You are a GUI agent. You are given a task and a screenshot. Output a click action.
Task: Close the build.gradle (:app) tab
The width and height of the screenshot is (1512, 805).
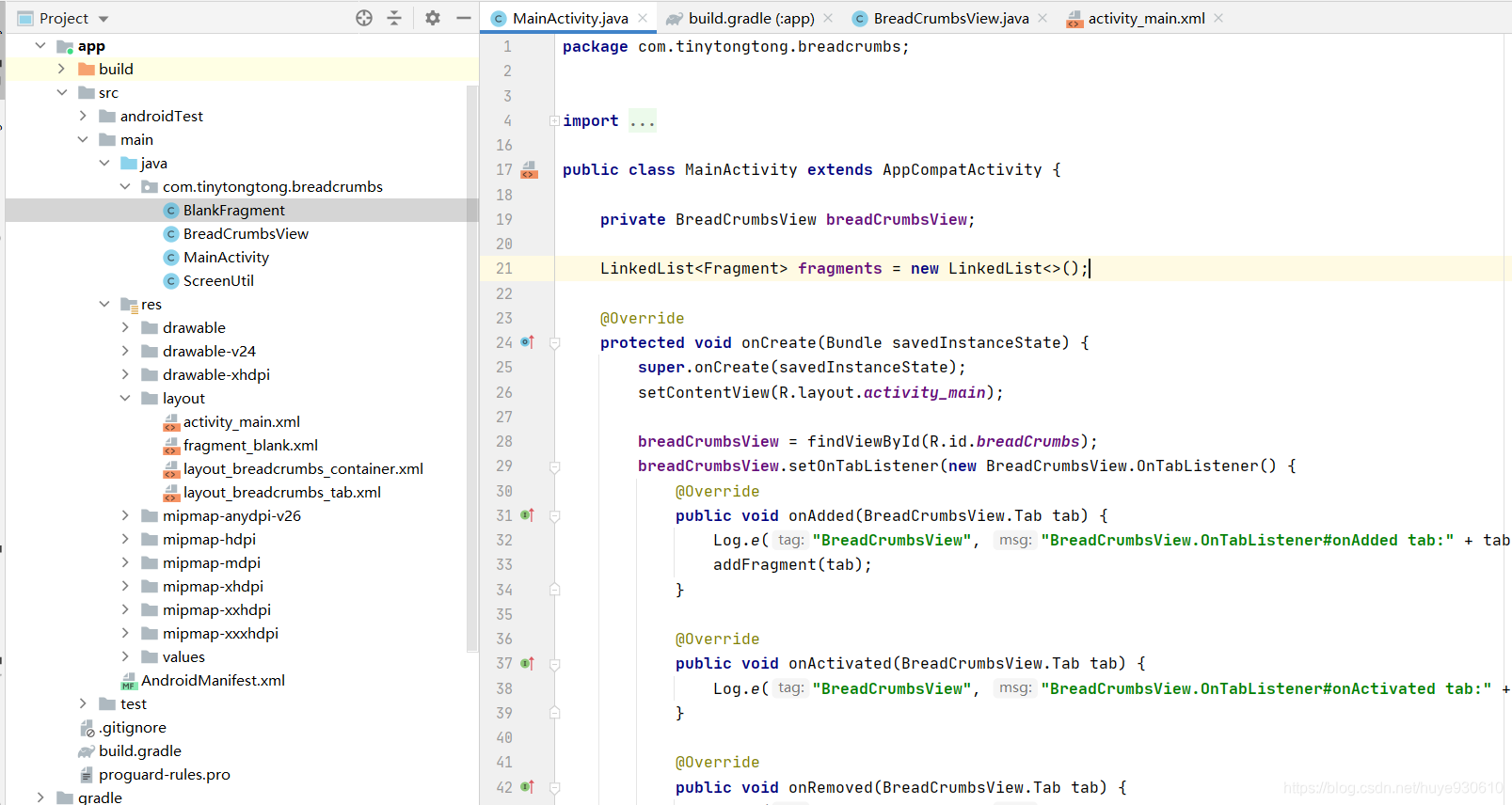pyautogui.click(x=828, y=18)
